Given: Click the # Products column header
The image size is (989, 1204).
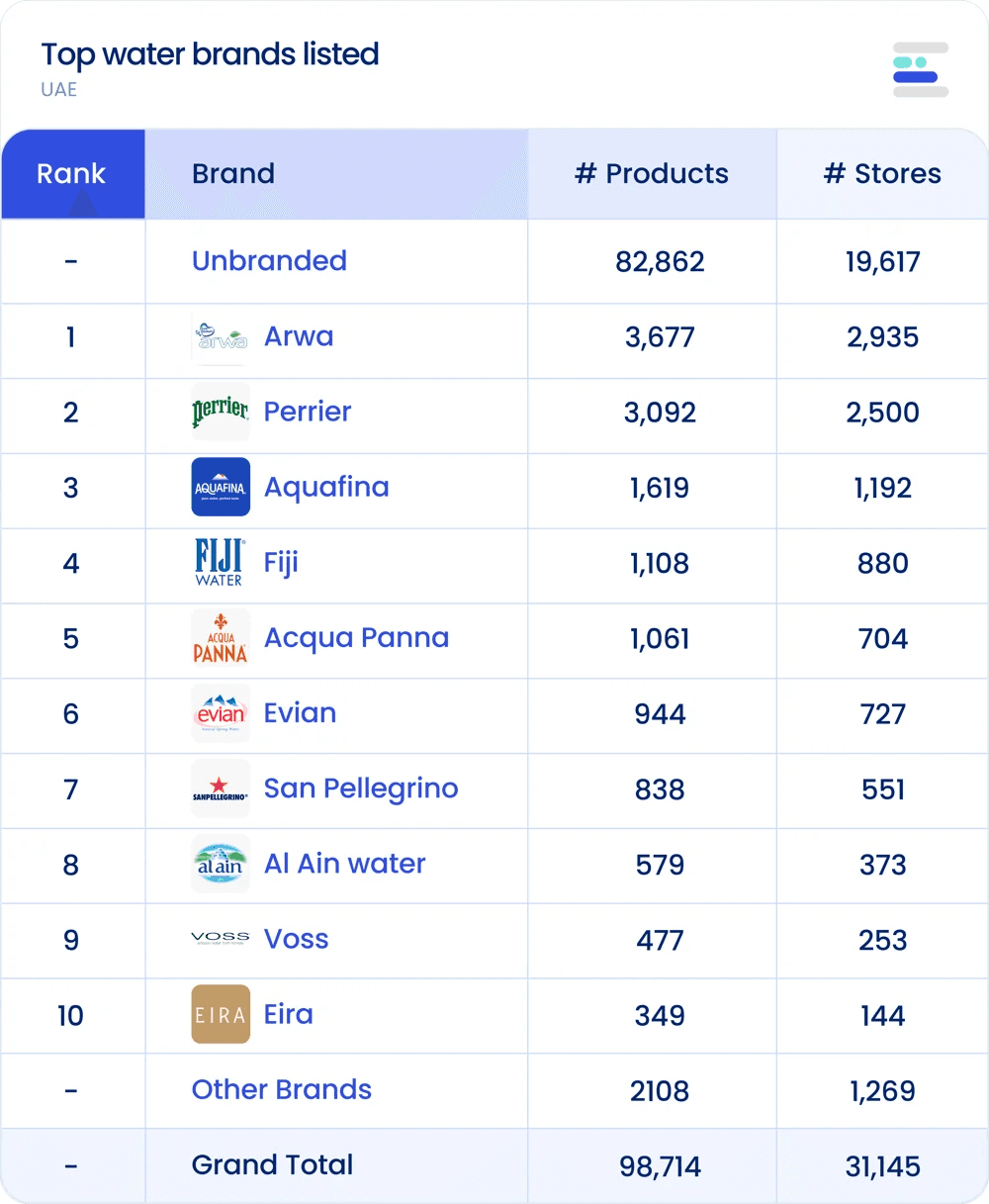Looking at the screenshot, I should (x=652, y=174).
